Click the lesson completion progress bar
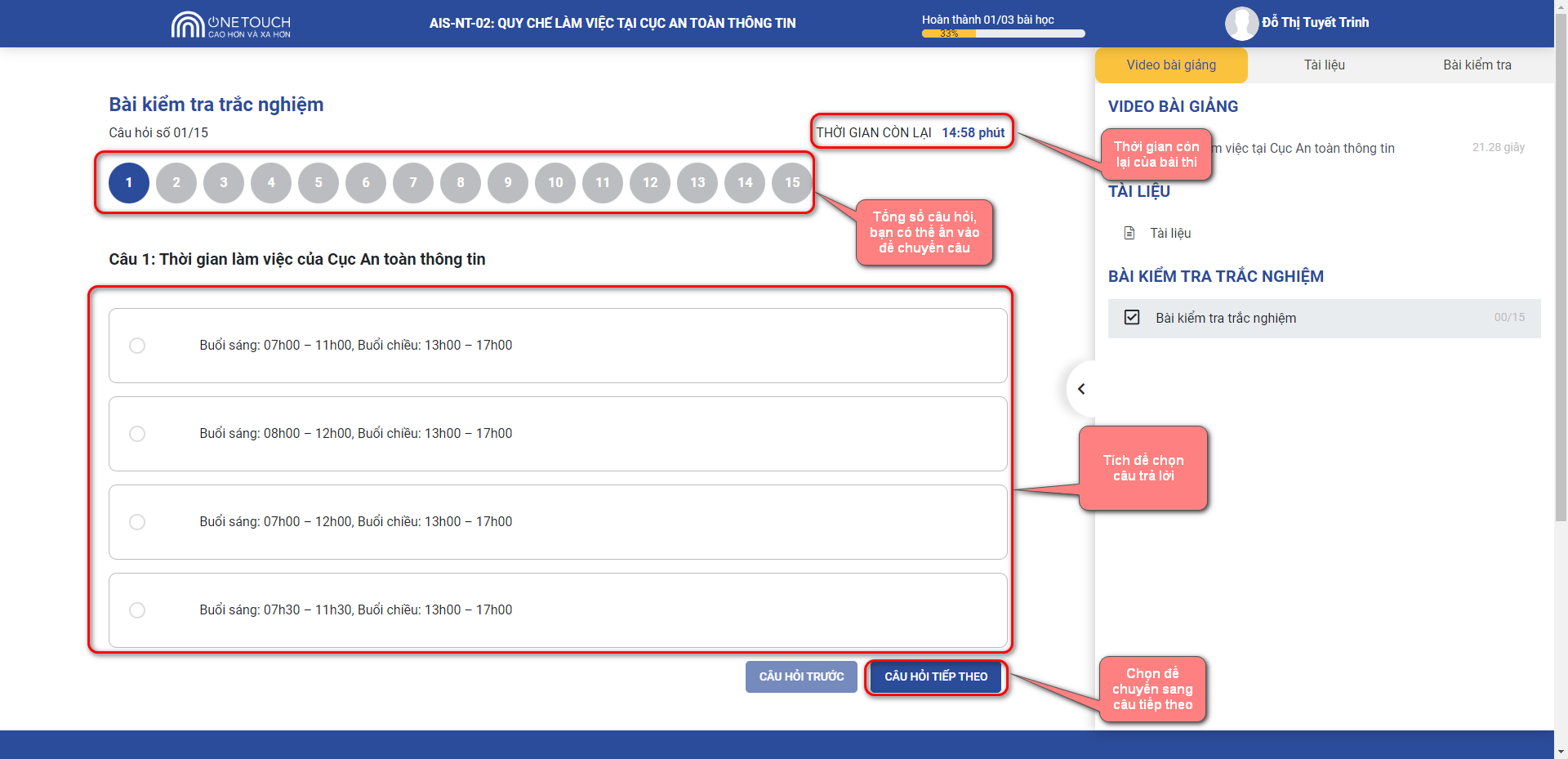The height and width of the screenshot is (759, 1568). [1003, 33]
